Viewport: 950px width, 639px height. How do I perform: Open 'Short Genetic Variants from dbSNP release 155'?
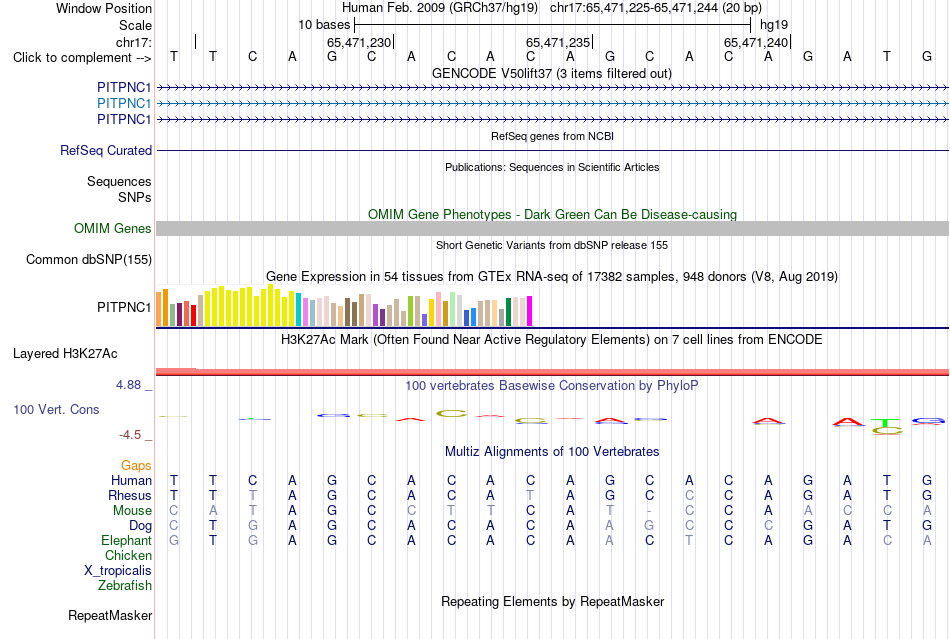[552, 245]
